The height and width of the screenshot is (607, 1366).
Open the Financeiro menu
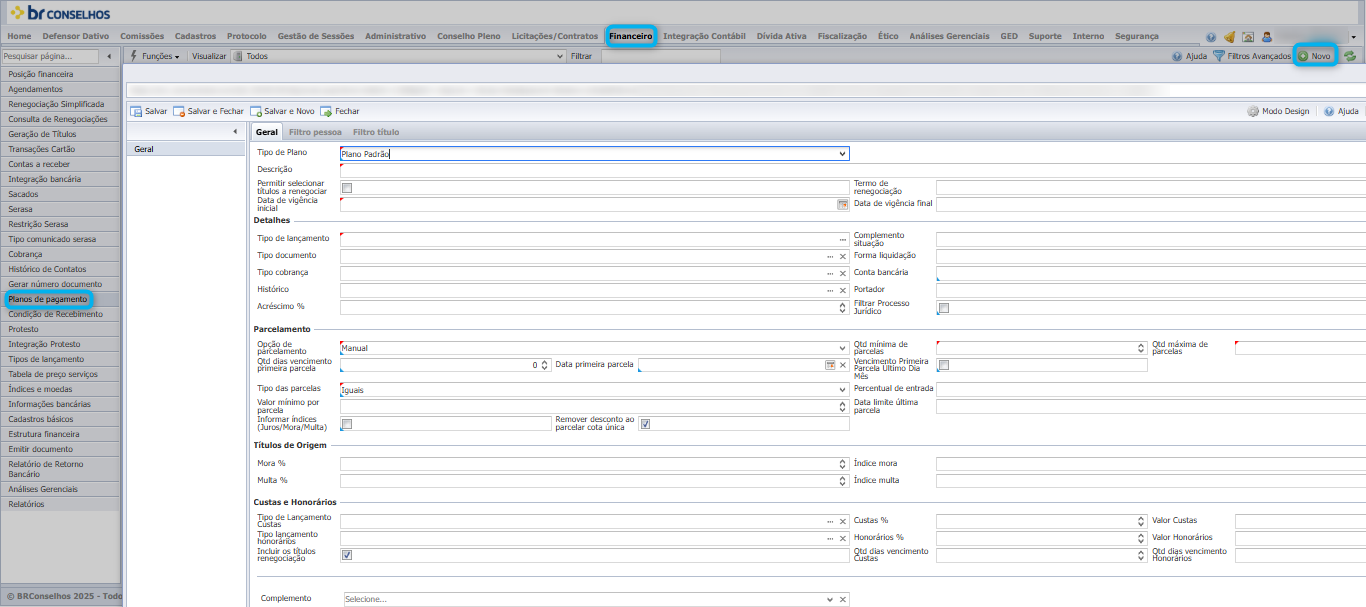[631, 36]
